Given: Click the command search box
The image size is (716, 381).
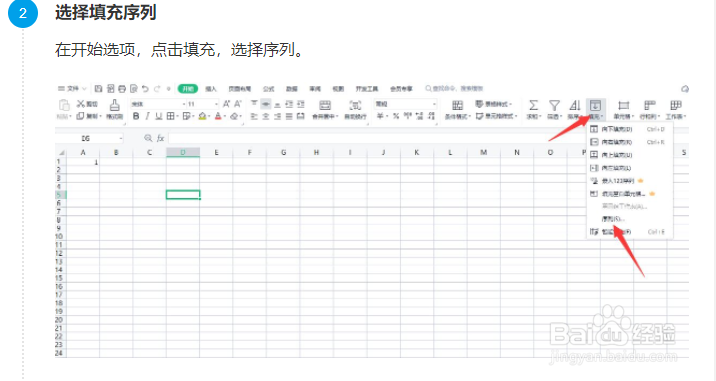Looking at the screenshot, I should click(454, 89).
